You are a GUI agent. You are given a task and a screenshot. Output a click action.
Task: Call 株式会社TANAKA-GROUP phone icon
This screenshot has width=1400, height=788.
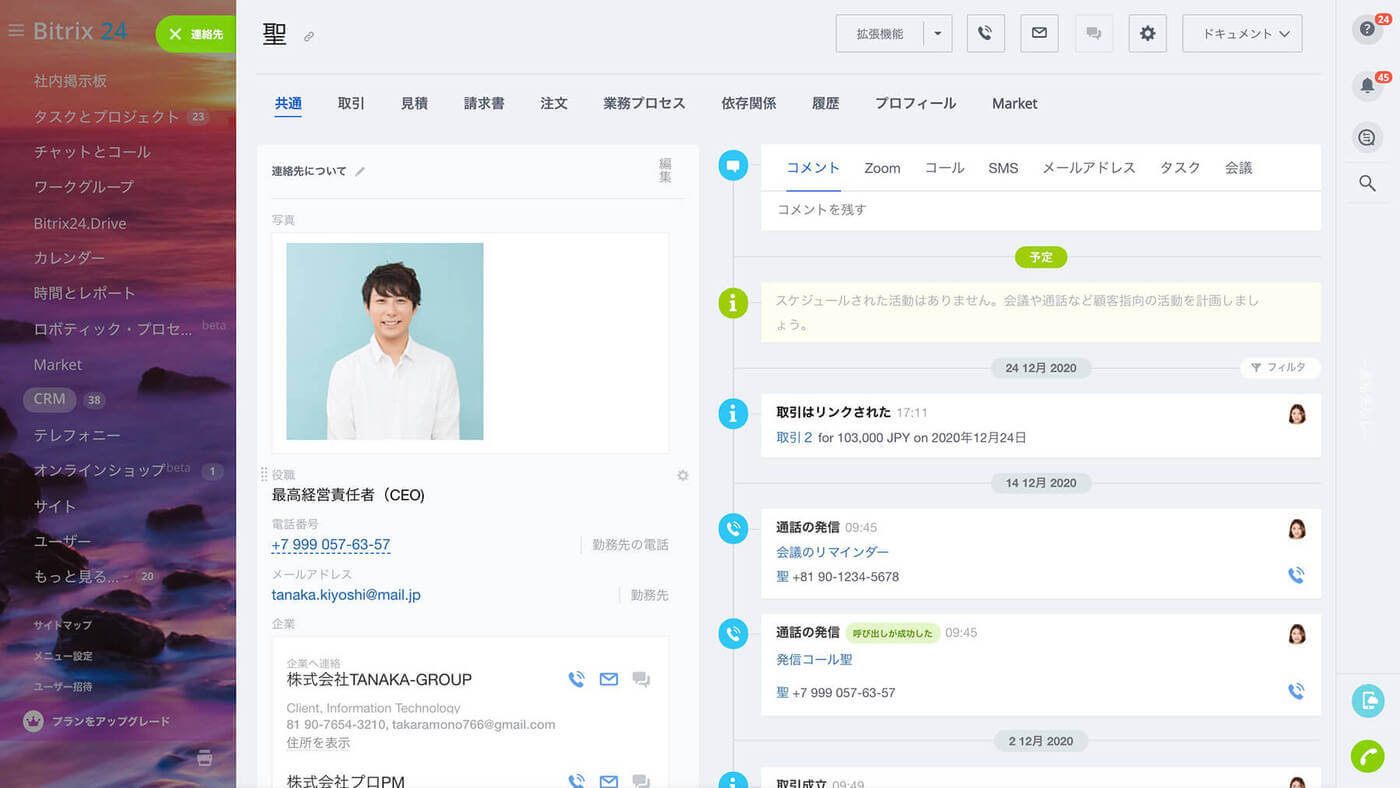(576, 679)
